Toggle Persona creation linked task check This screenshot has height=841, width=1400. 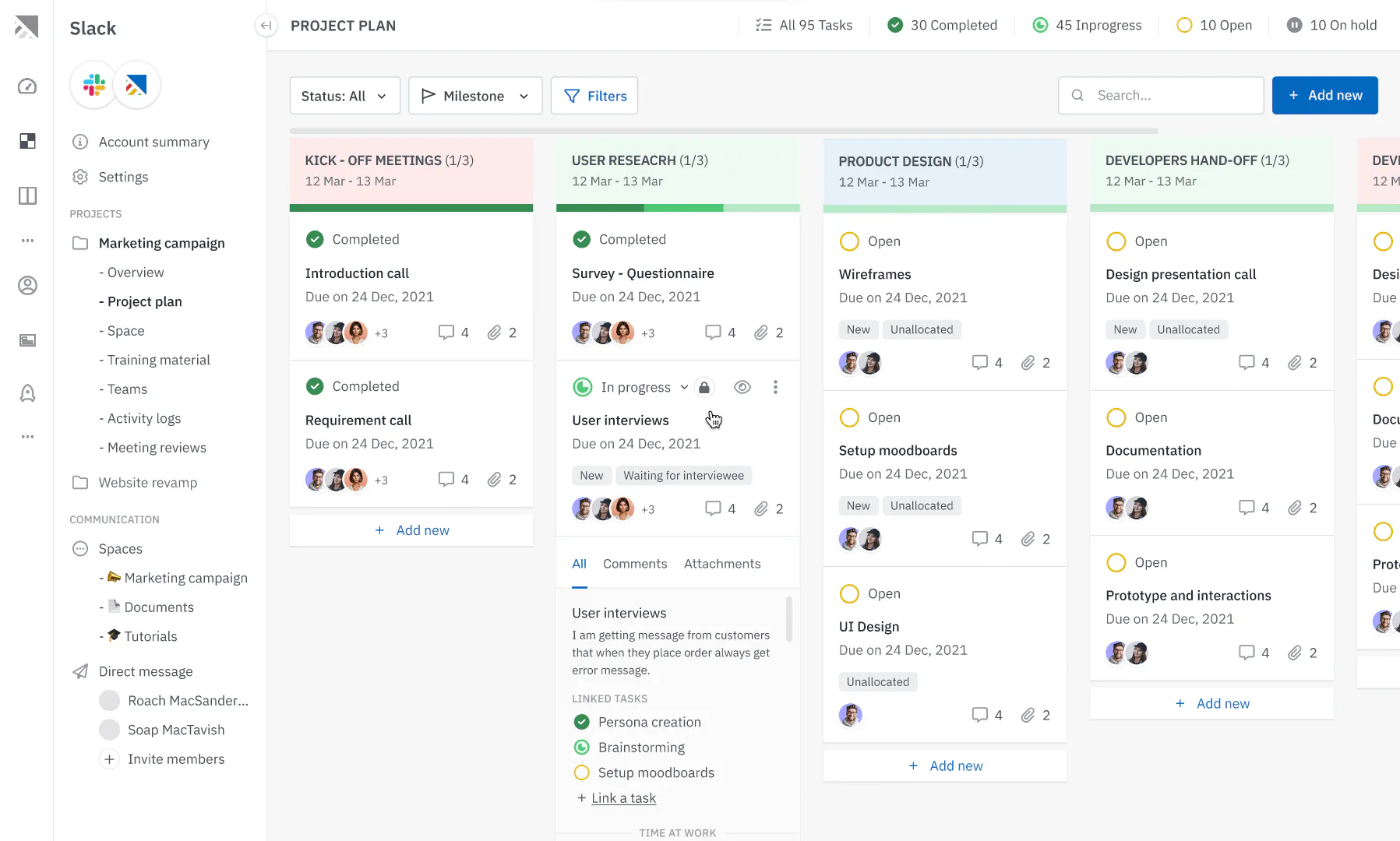pyautogui.click(x=582, y=722)
